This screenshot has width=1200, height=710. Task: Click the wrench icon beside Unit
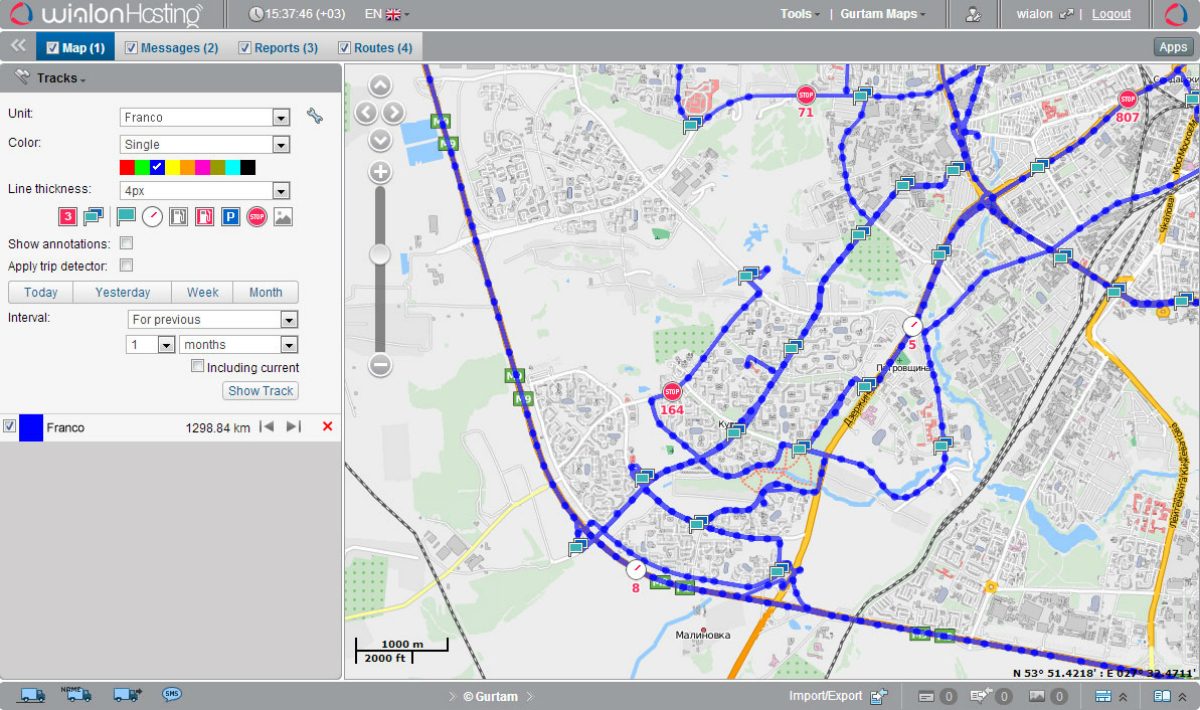[315, 116]
